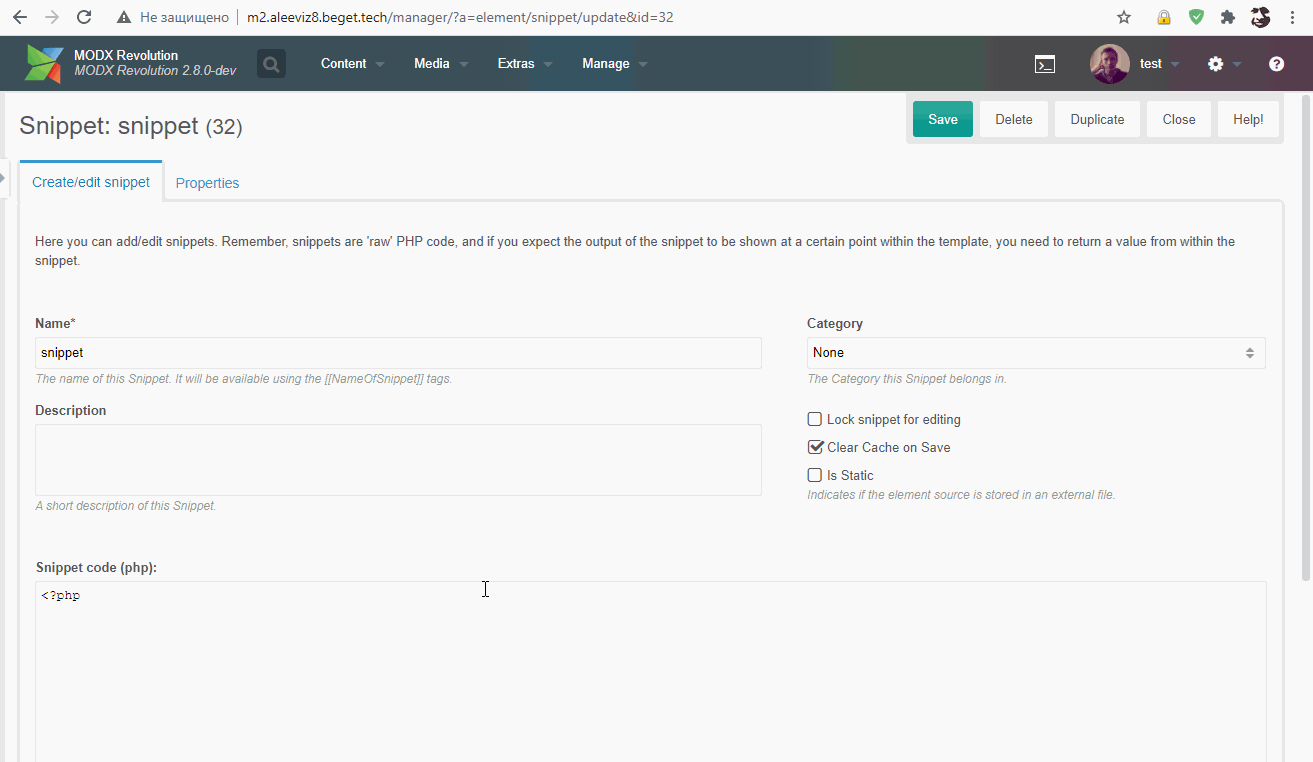Open the Category dropdown showing None
1313x762 pixels.
[1036, 353]
